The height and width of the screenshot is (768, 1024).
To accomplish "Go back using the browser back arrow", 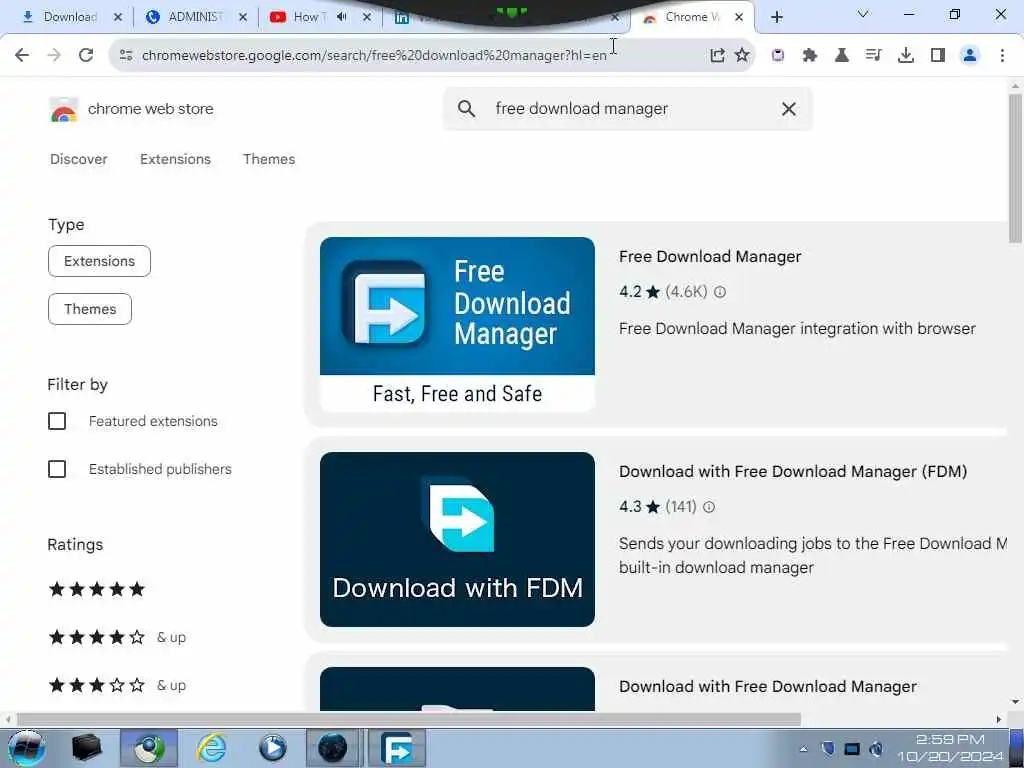I will 22,55.
